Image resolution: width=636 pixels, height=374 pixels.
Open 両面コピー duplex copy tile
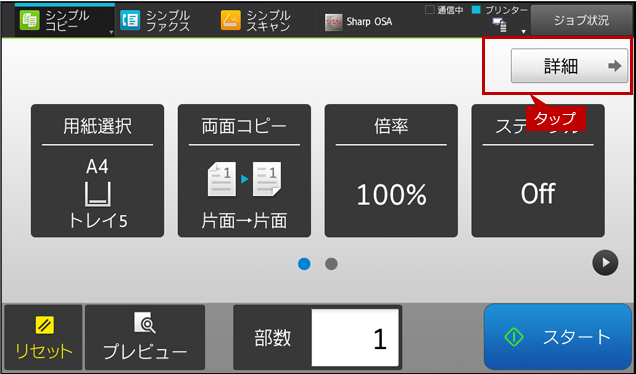point(244,170)
